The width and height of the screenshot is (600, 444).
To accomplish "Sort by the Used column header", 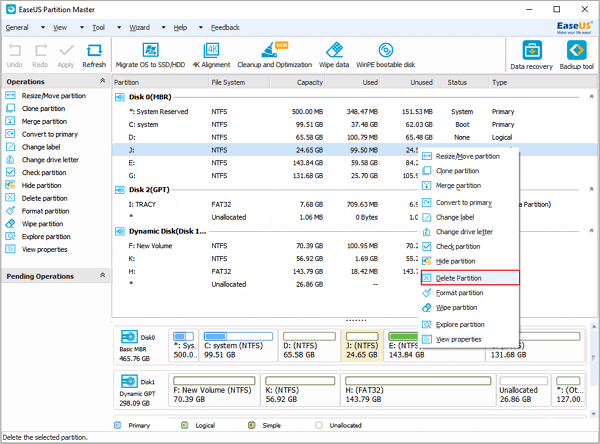I will click(x=352, y=82).
